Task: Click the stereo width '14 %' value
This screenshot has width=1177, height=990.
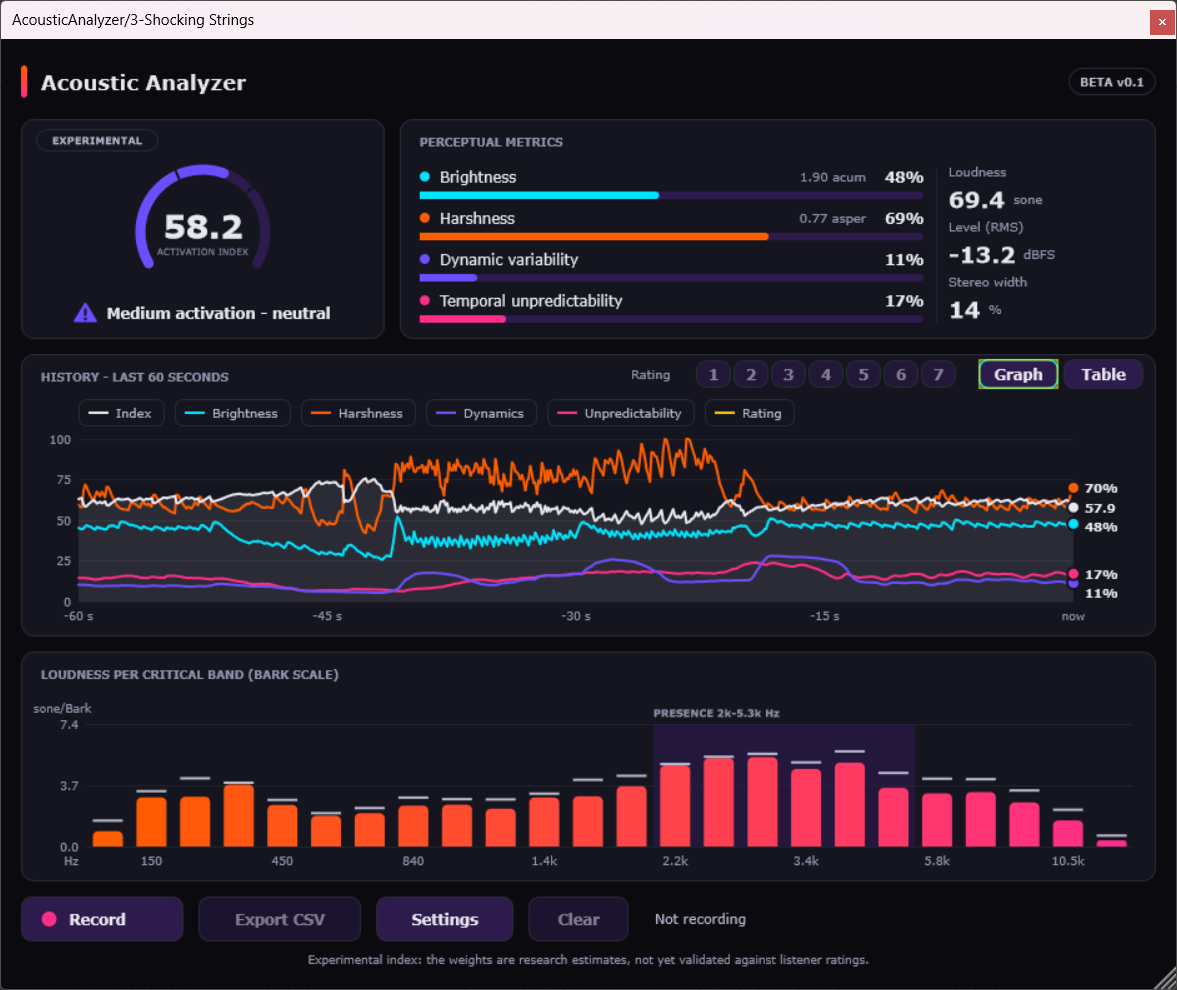Action: pos(975,310)
